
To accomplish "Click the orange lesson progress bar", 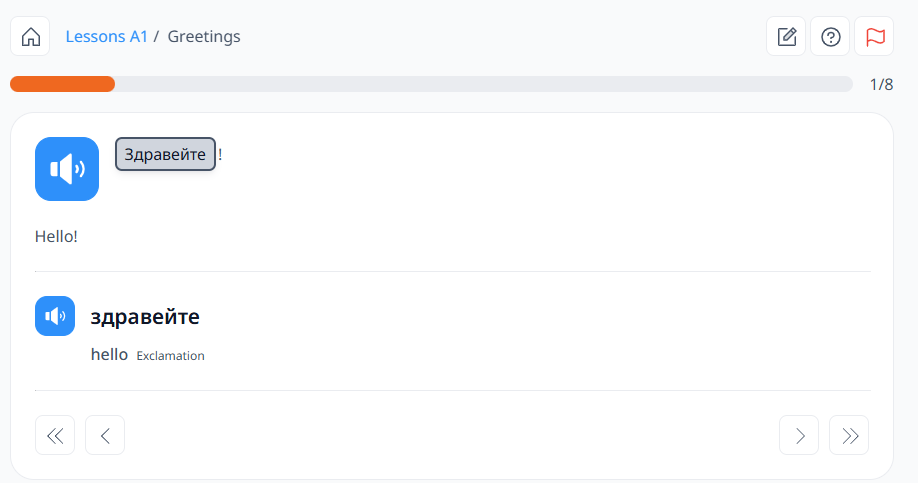I will pos(63,84).
